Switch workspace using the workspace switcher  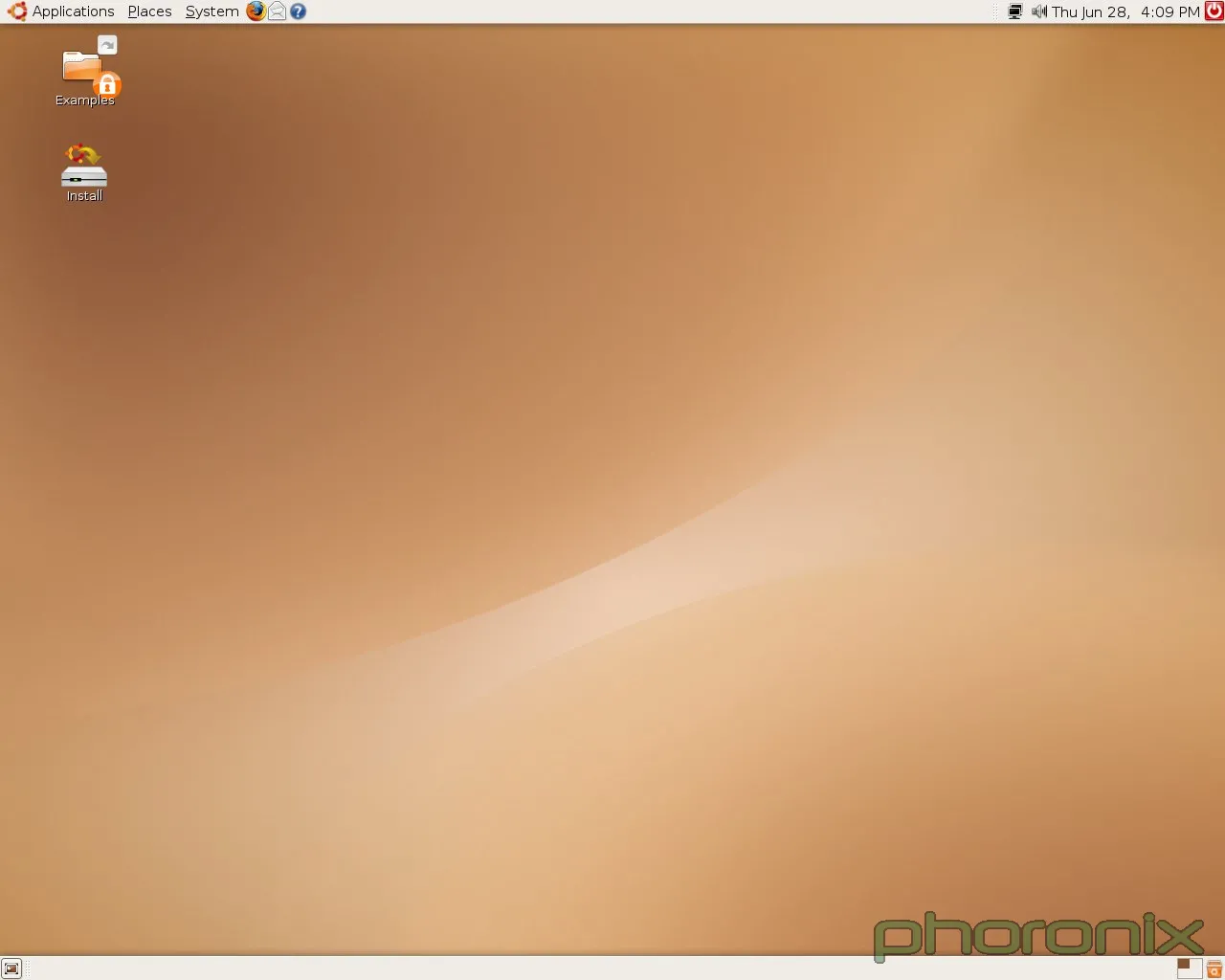tap(1190, 969)
